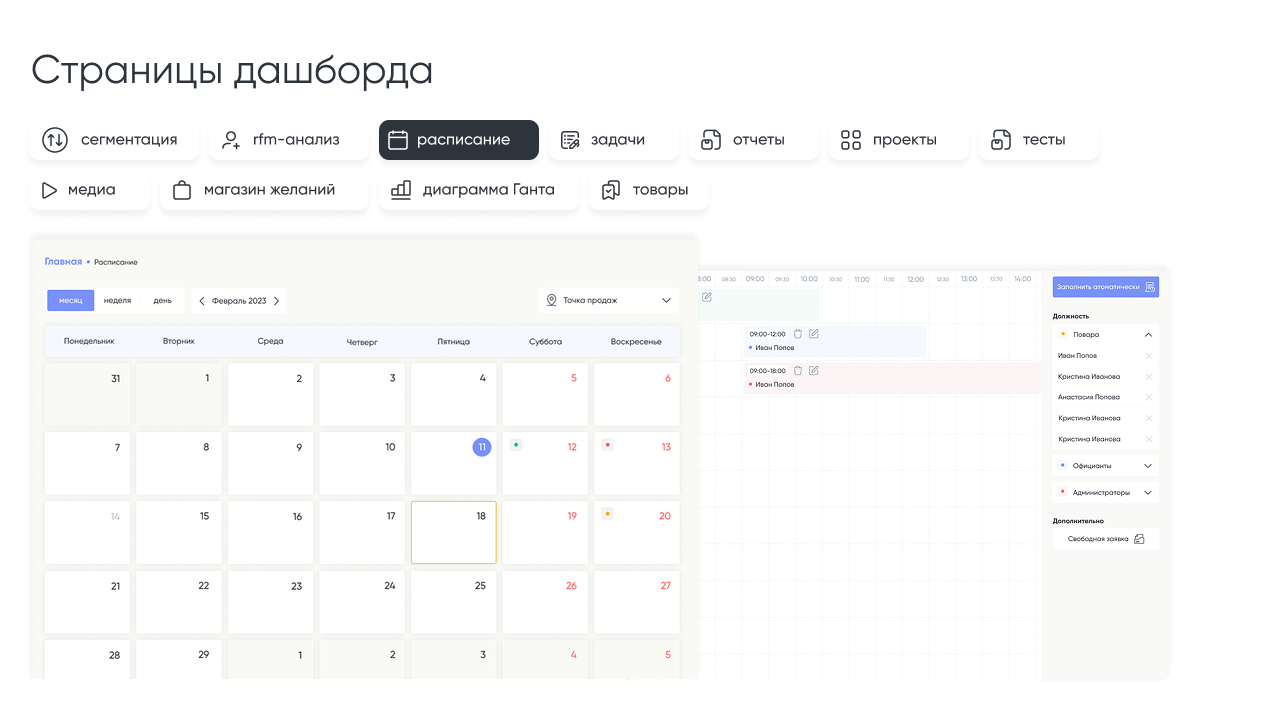Open the проекты page chip
The width and height of the screenshot is (1280, 720).
tap(899, 140)
